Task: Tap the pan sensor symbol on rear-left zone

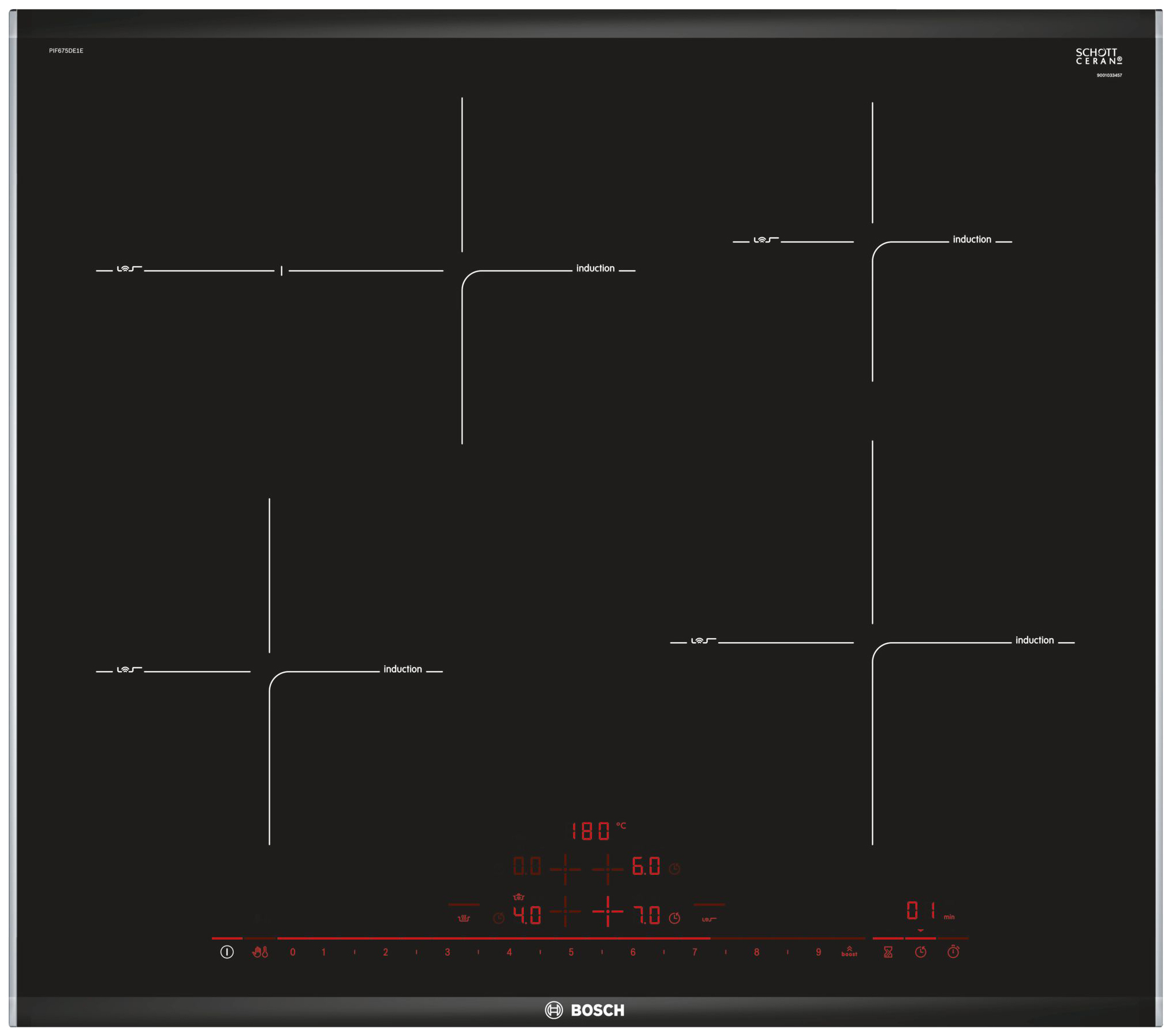Action: (x=129, y=269)
